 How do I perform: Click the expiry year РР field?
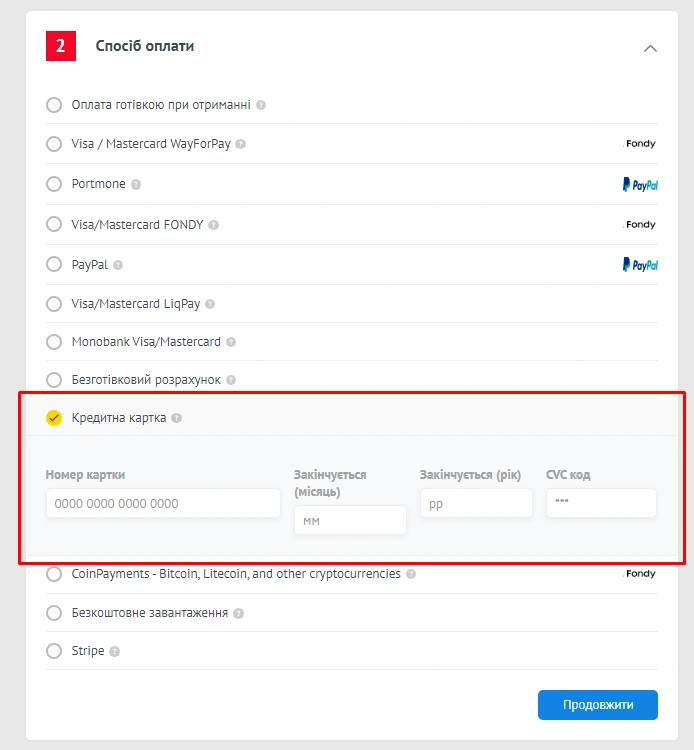[476, 503]
